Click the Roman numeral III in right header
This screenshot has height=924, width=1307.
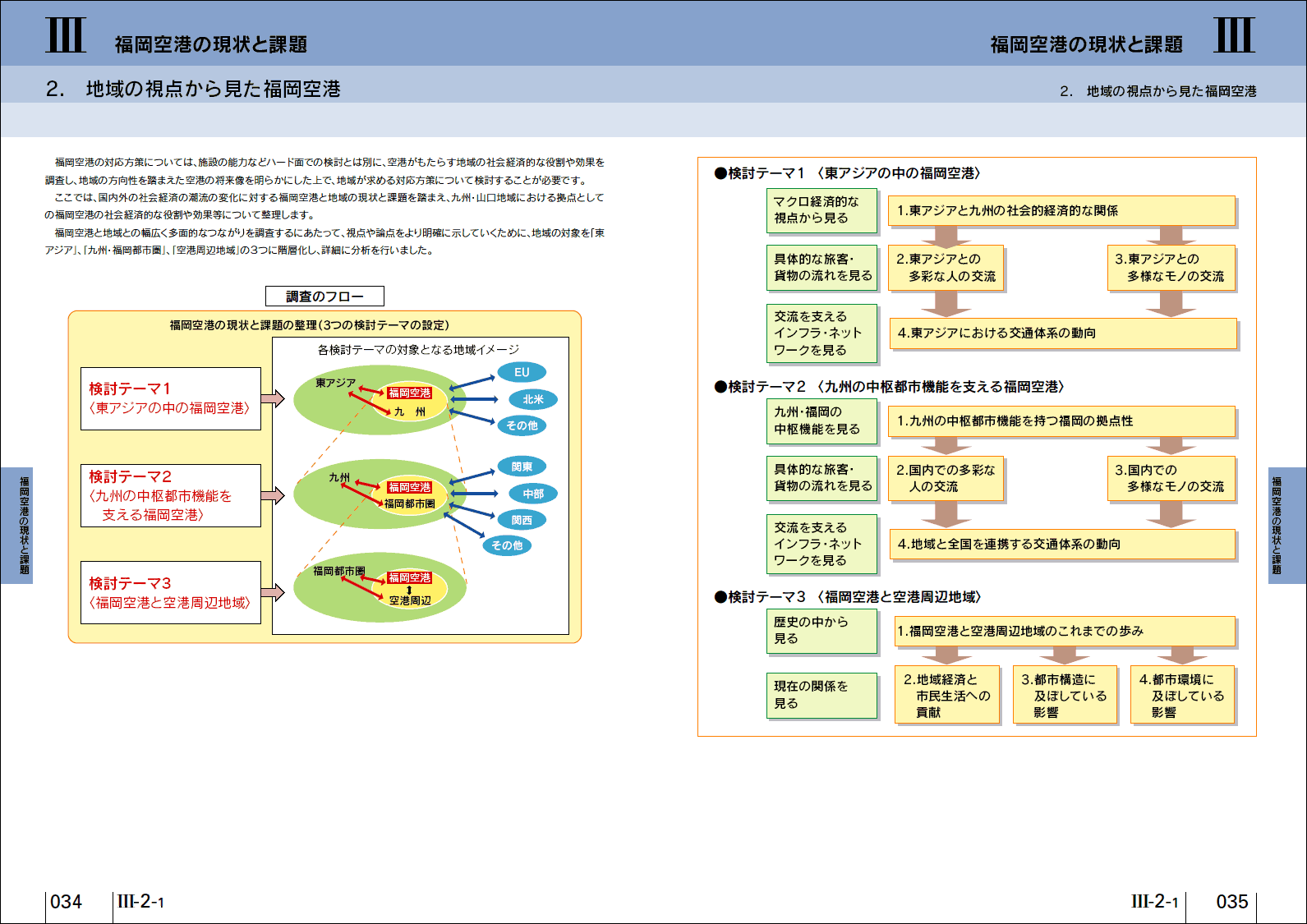point(1235,35)
